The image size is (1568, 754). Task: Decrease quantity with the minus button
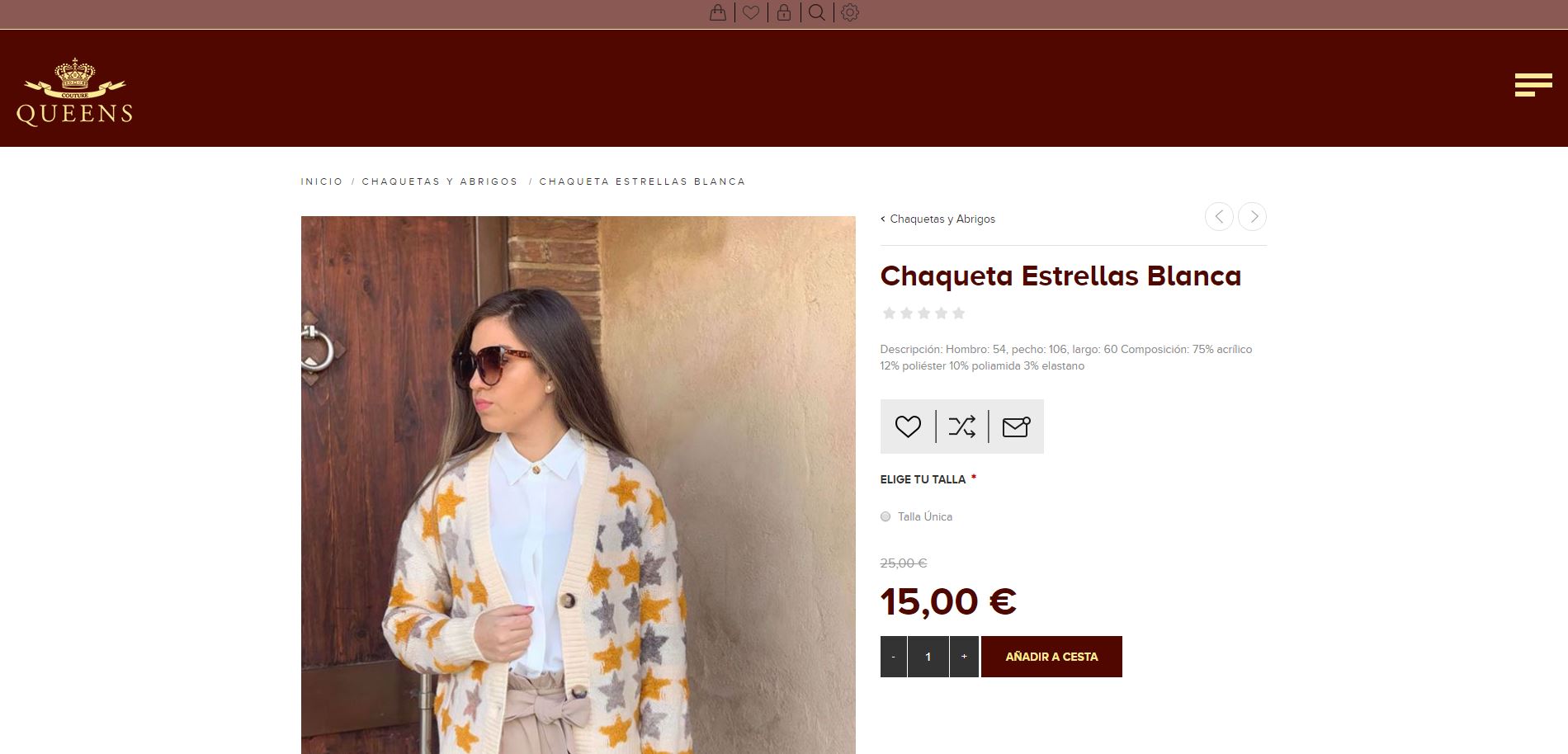click(893, 657)
